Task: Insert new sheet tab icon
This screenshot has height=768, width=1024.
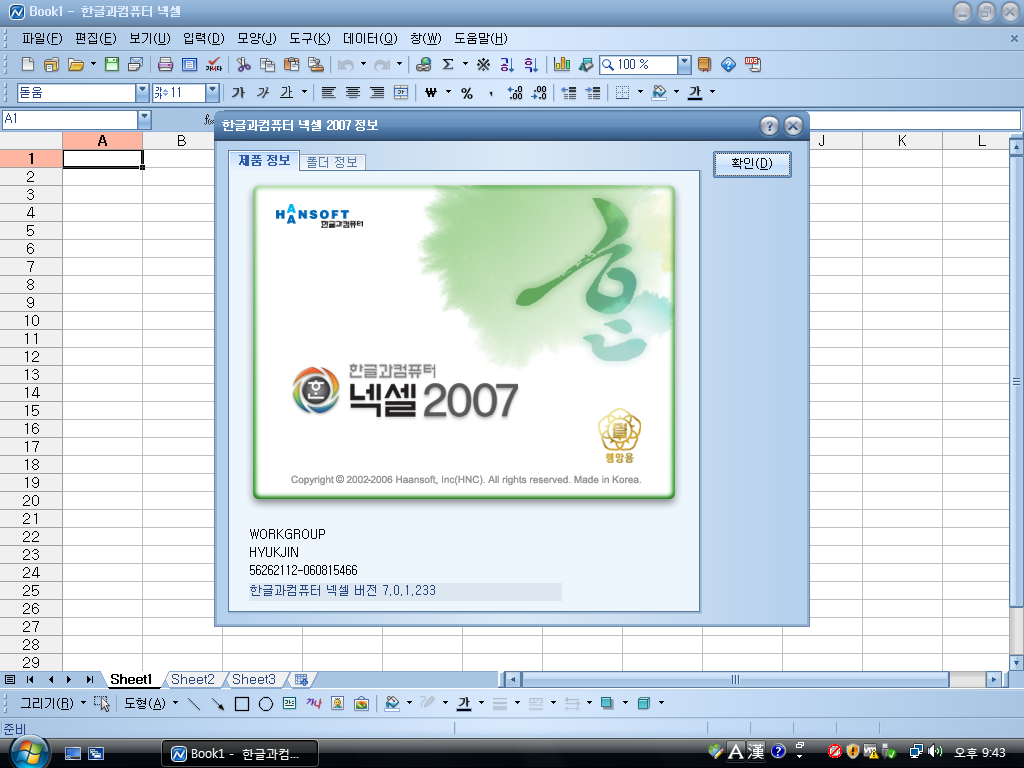Action: point(301,679)
